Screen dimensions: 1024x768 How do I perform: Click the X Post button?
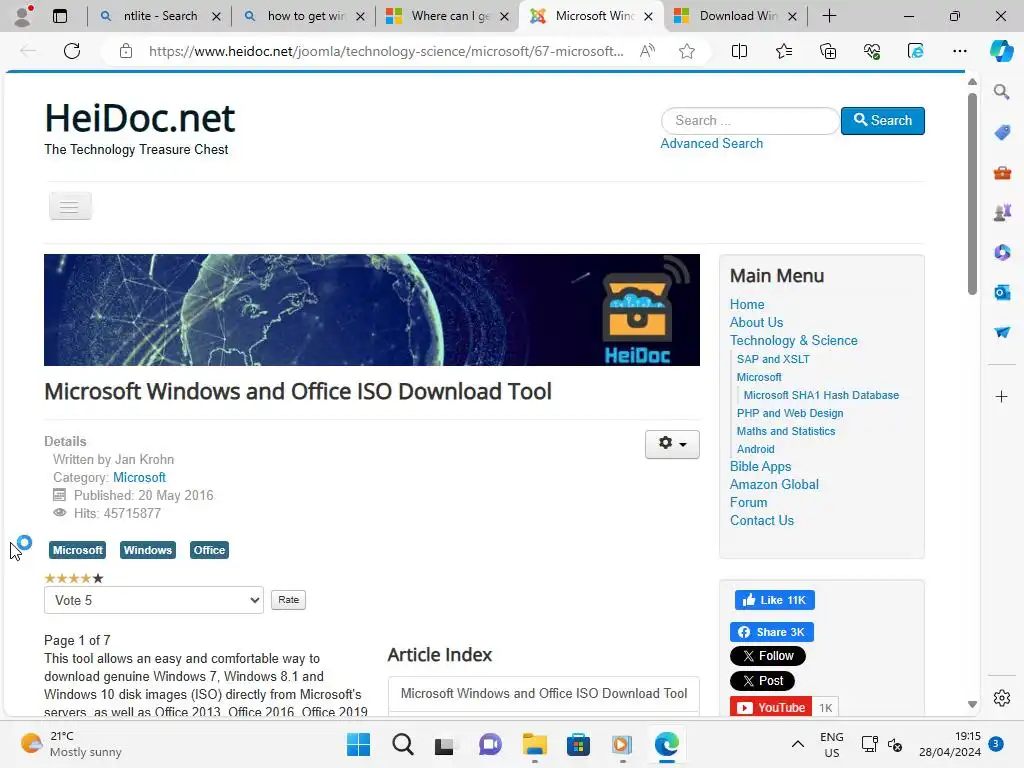762,681
